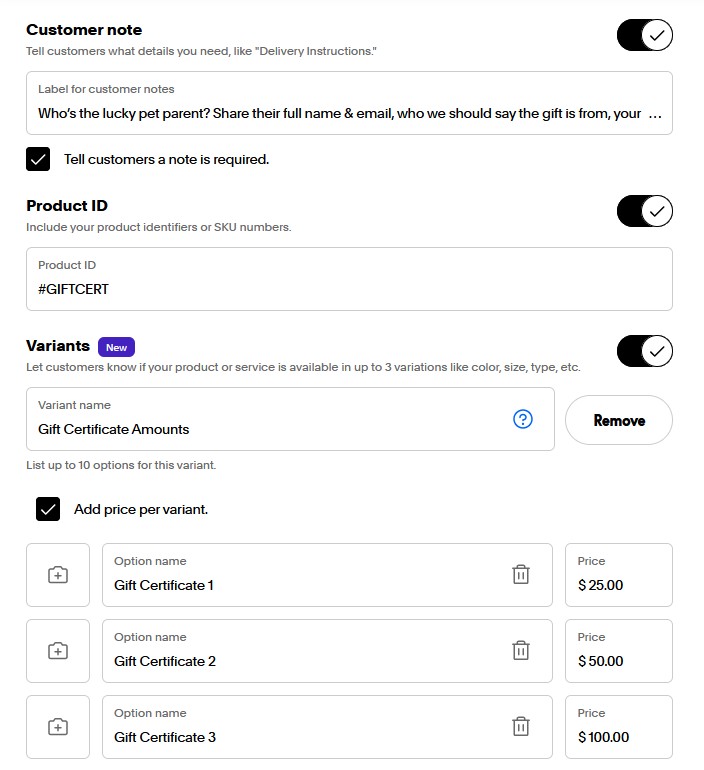The image size is (704, 770).
Task: Edit the label for customer notes field
Action: [349, 103]
